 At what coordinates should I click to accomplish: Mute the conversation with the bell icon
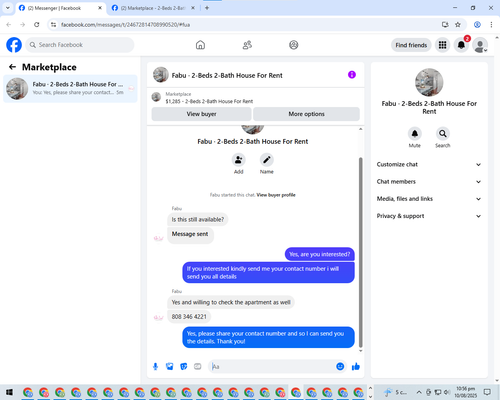pos(415,134)
